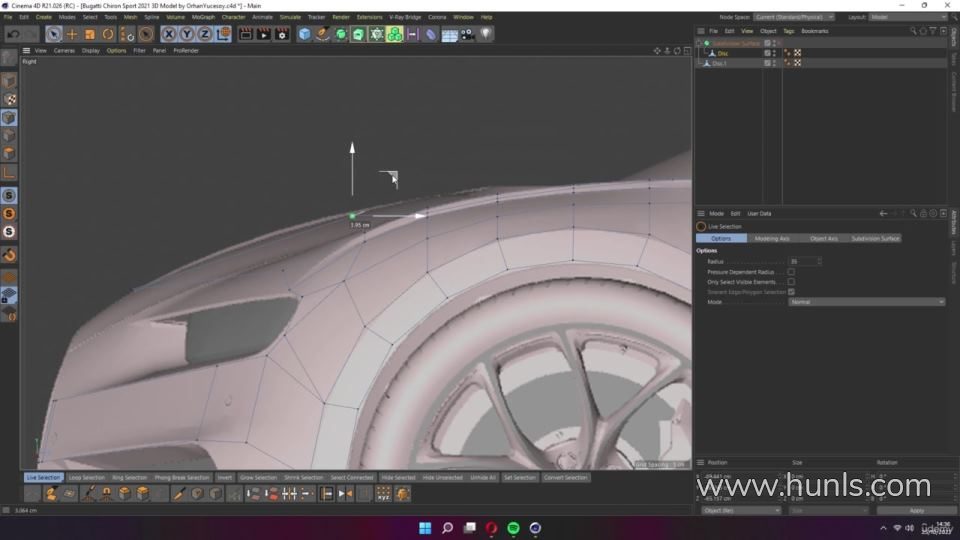Switch to Object Axis tab
The image size is (960, 540).
click(823, 238)
